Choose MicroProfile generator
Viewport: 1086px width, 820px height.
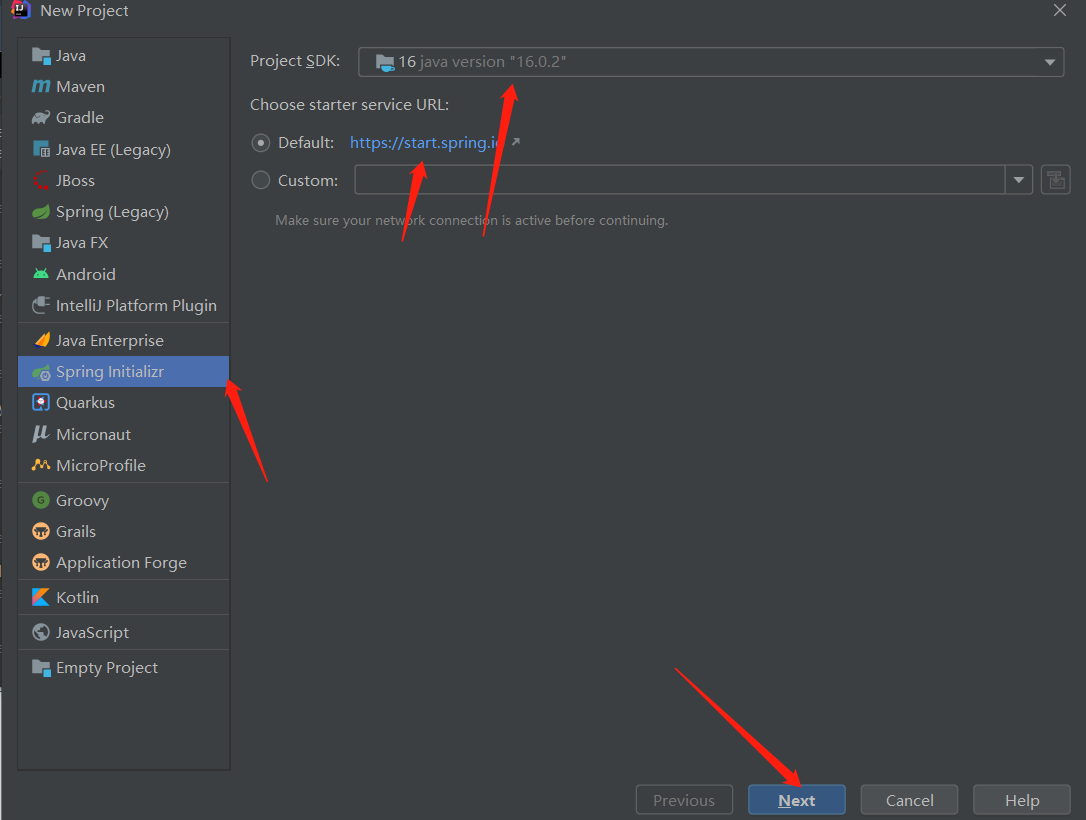click(x=123, y=465)
